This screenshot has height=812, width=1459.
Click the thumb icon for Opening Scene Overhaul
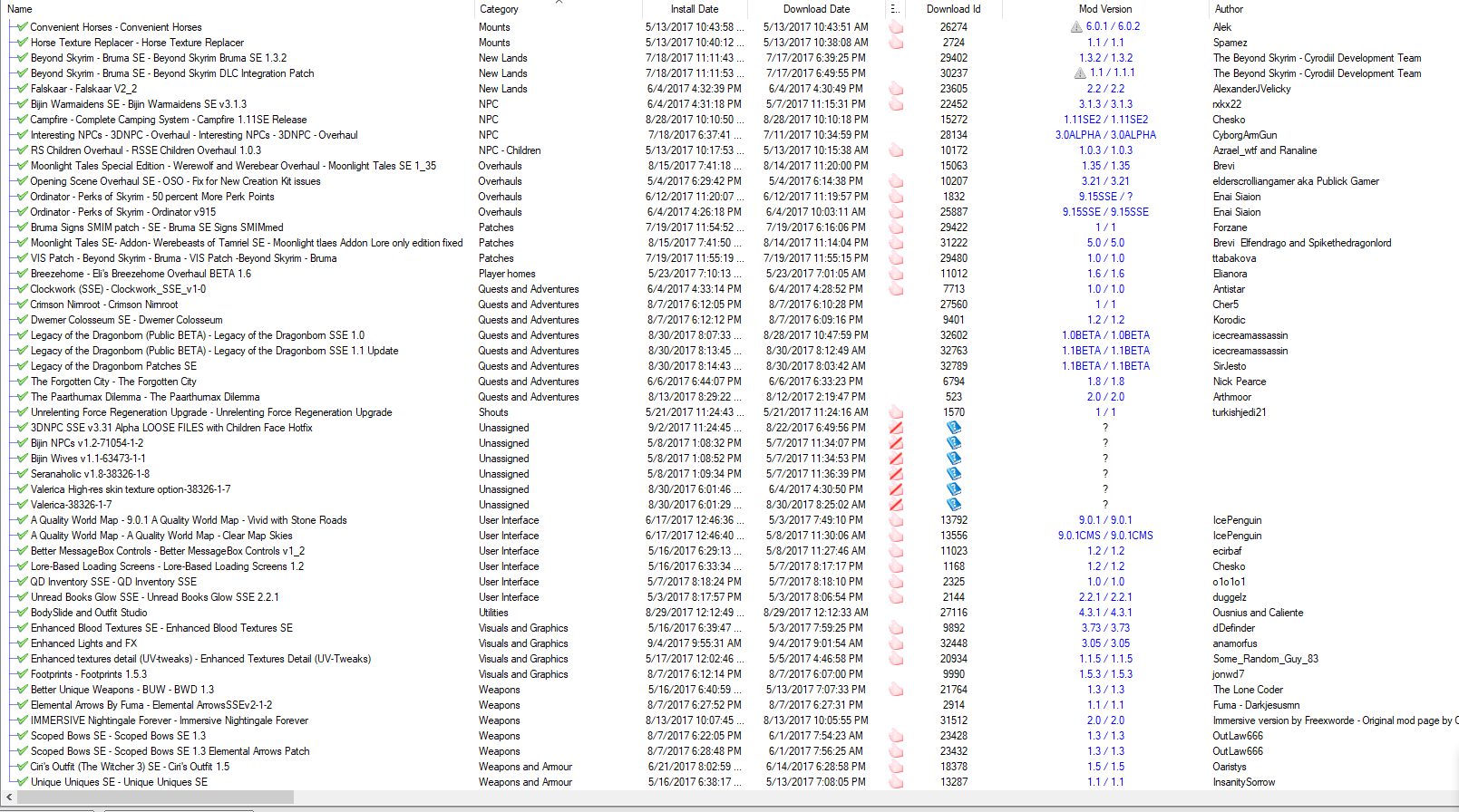coord(896,181)
